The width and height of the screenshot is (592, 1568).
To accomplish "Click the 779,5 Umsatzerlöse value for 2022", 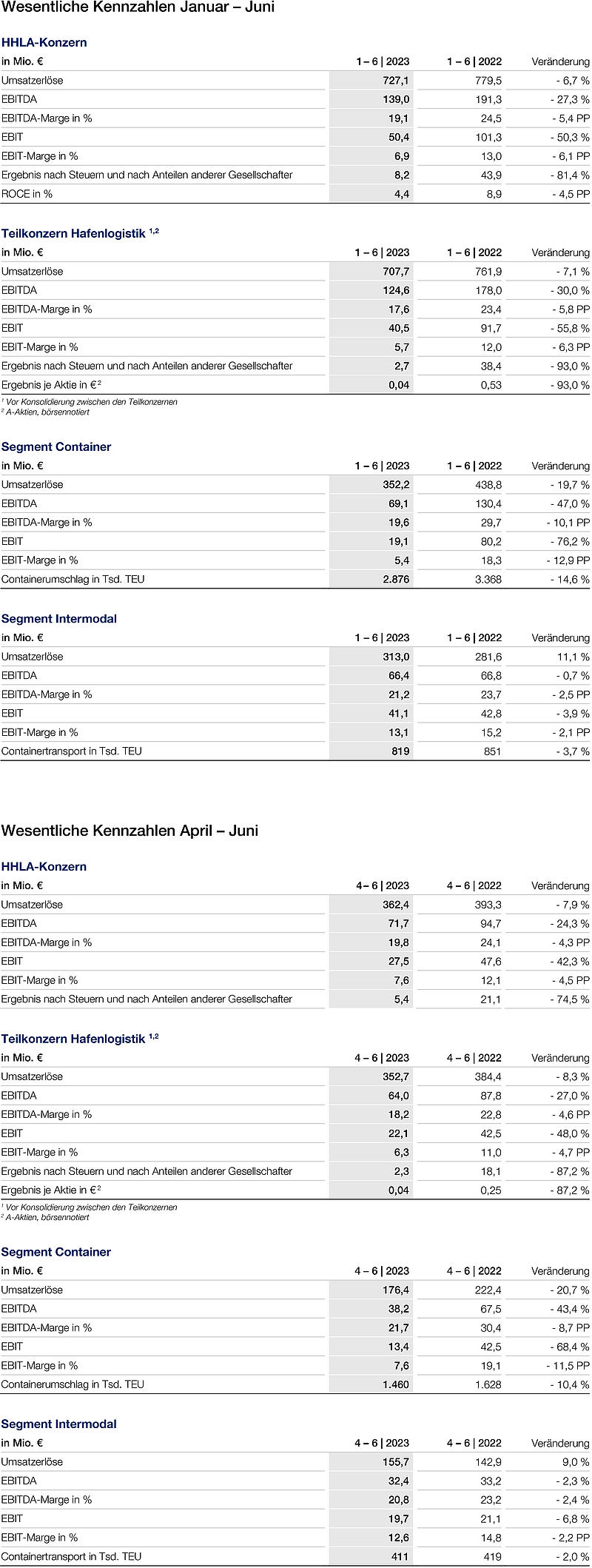I will [488, 81].
